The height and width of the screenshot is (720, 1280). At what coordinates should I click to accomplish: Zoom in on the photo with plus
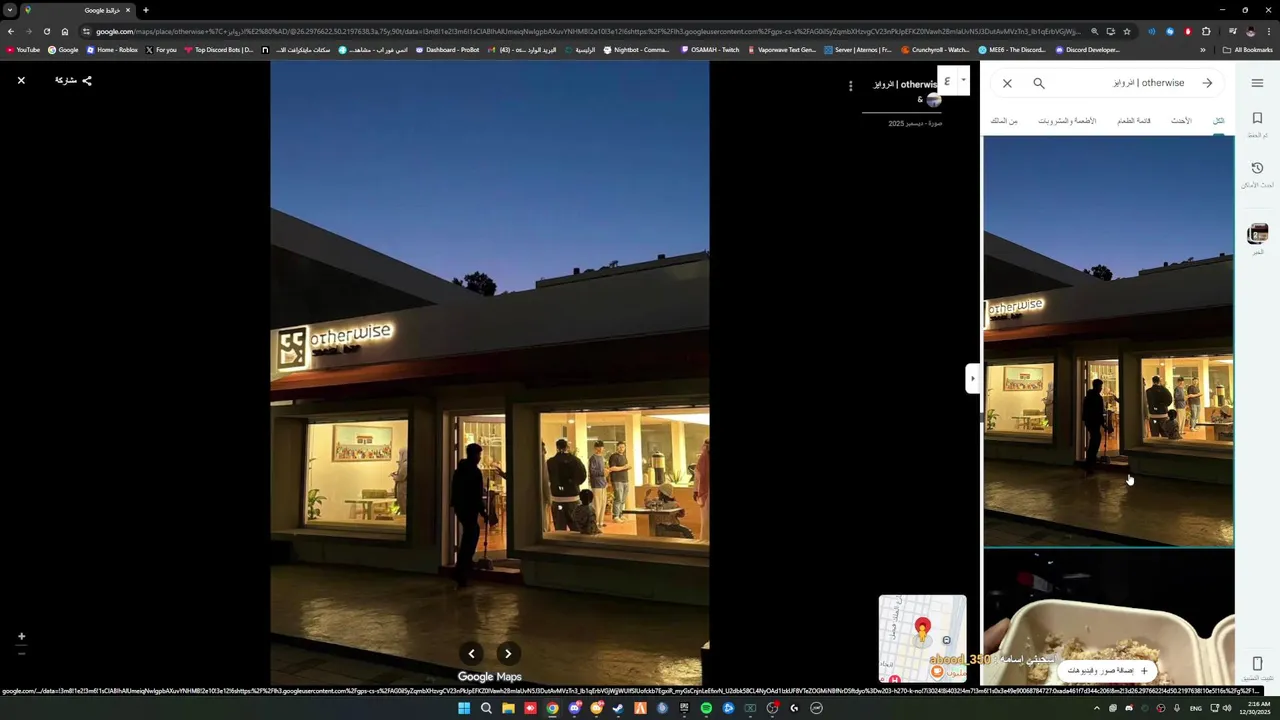21,636
